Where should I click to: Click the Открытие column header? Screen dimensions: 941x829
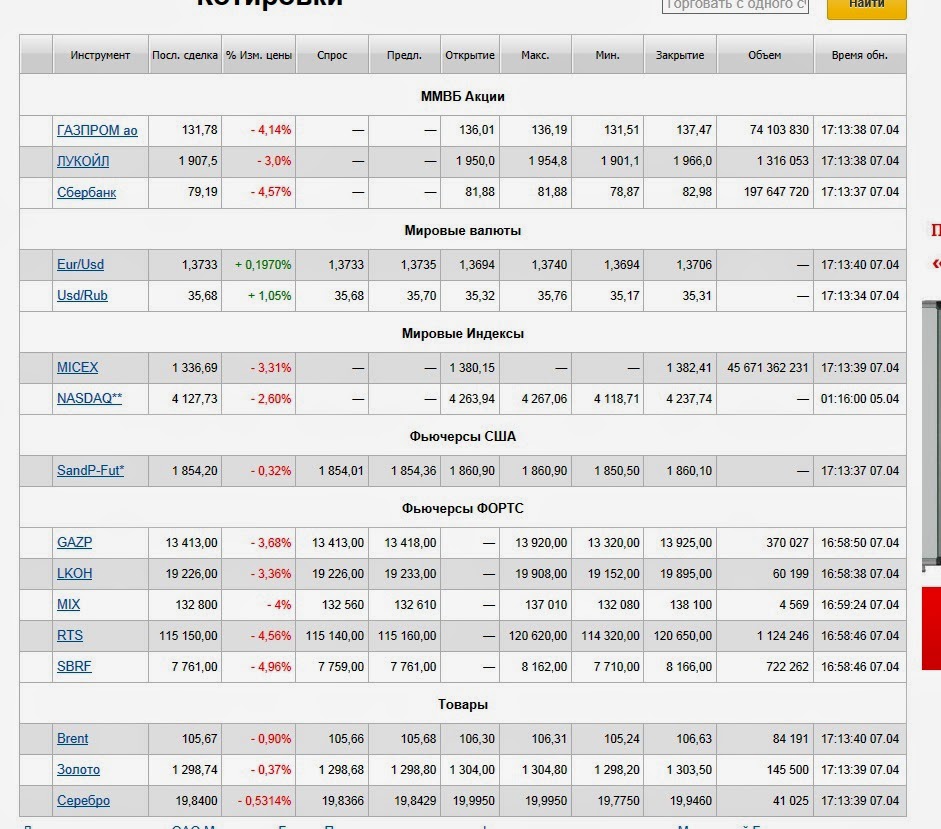(x=470, y=55)
